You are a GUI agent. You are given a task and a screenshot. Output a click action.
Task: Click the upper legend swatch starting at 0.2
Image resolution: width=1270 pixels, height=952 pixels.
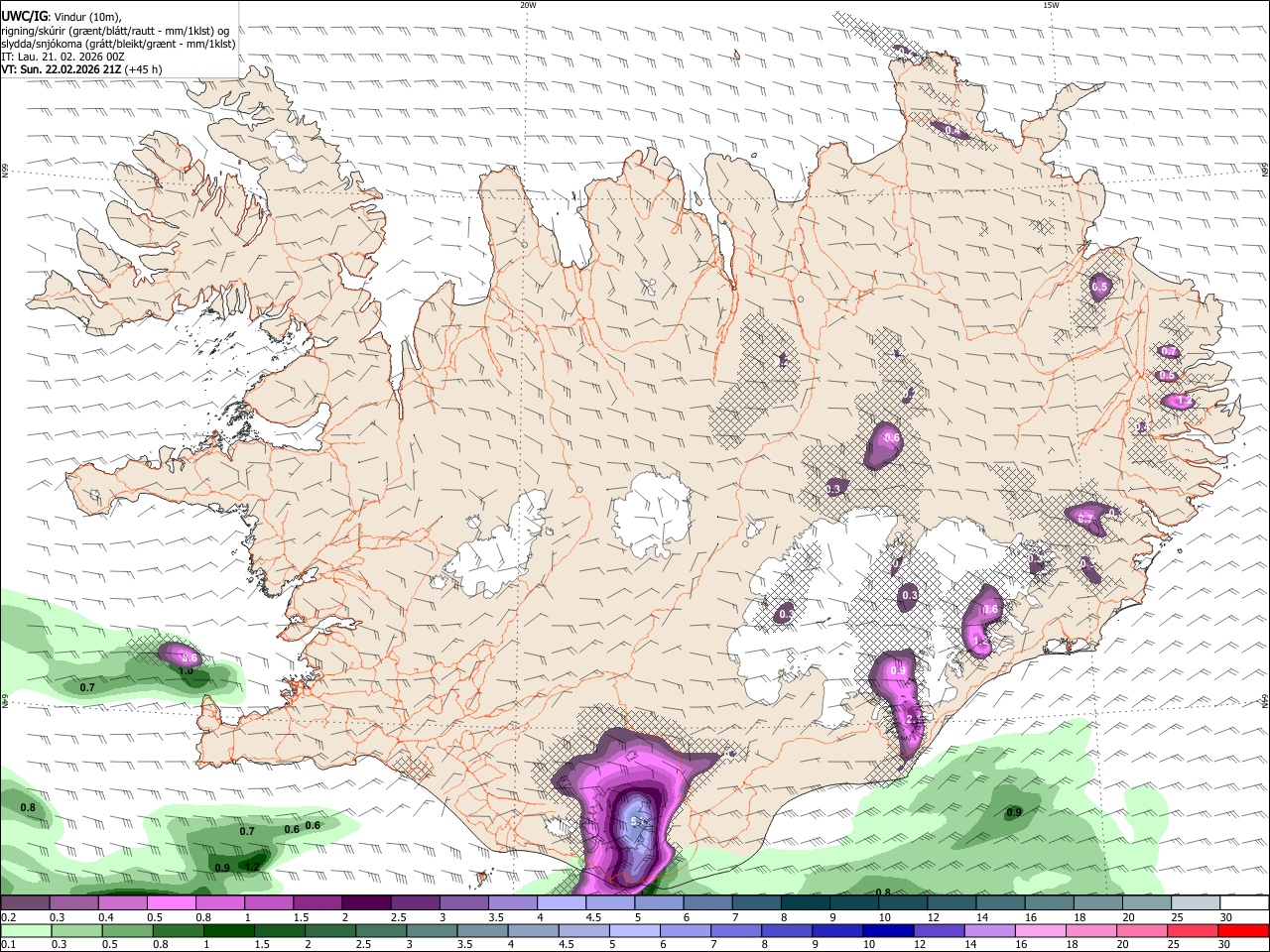point(25,903)
